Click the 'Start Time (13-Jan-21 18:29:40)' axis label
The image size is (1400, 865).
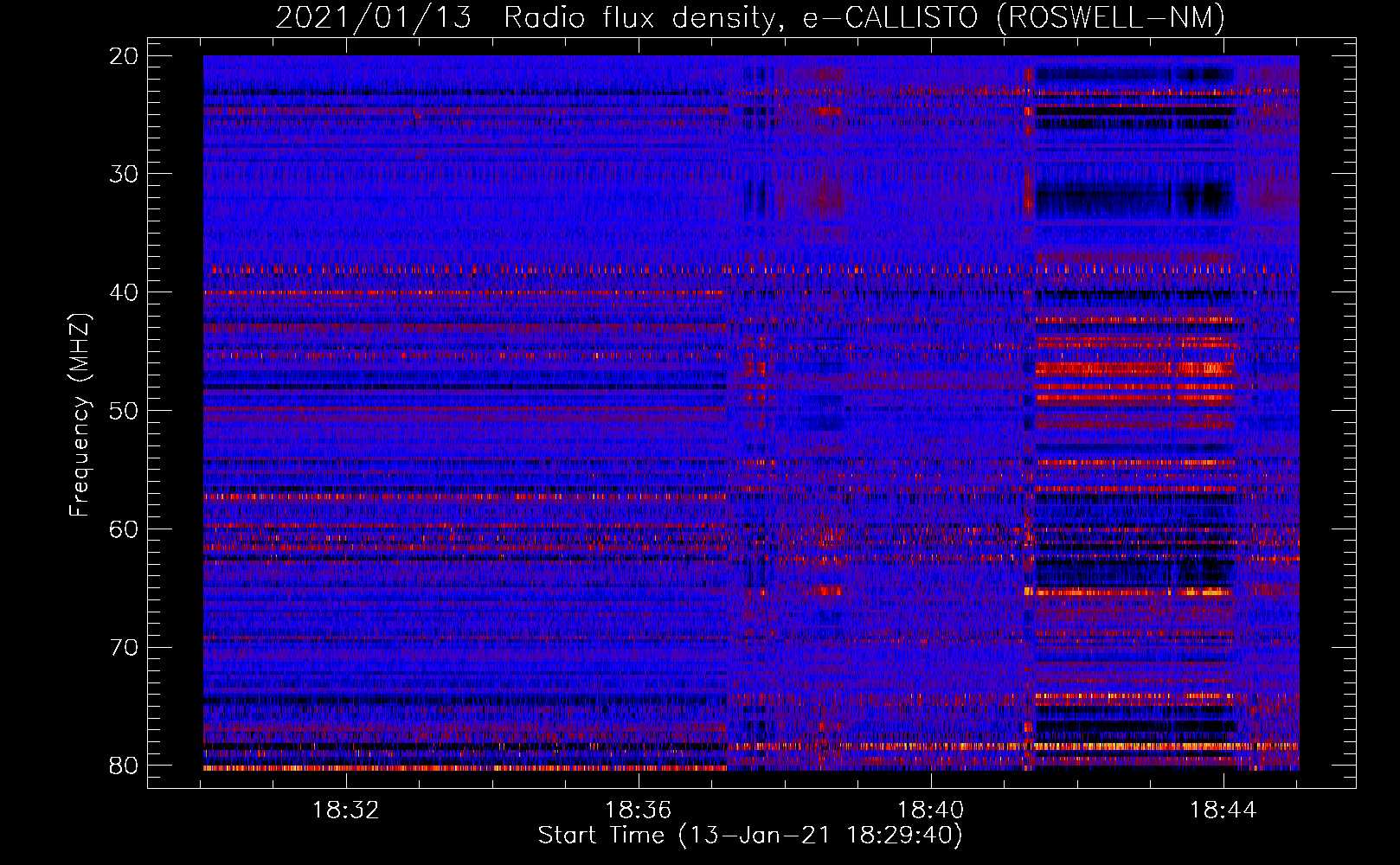[x=750, y=836]
